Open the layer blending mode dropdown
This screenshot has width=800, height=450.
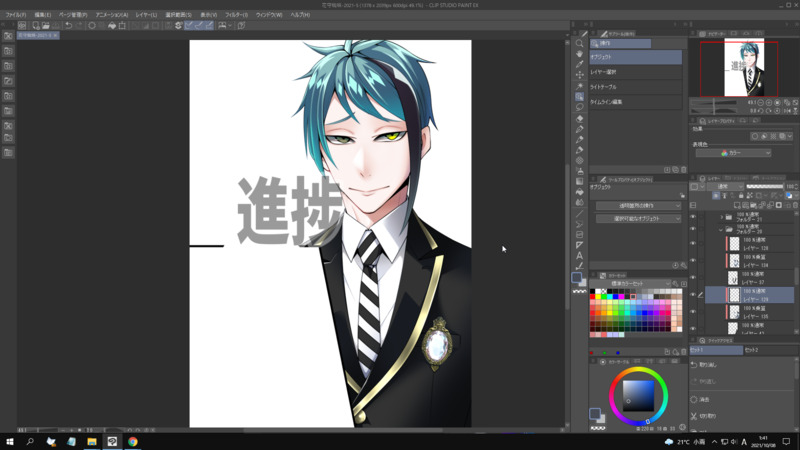pyautogui.click(x=725, y=187)
